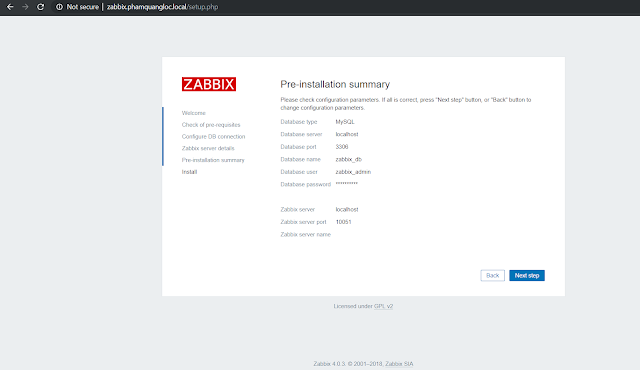
Task: Select Pre-installation summary step
Action: click(213, 160)
